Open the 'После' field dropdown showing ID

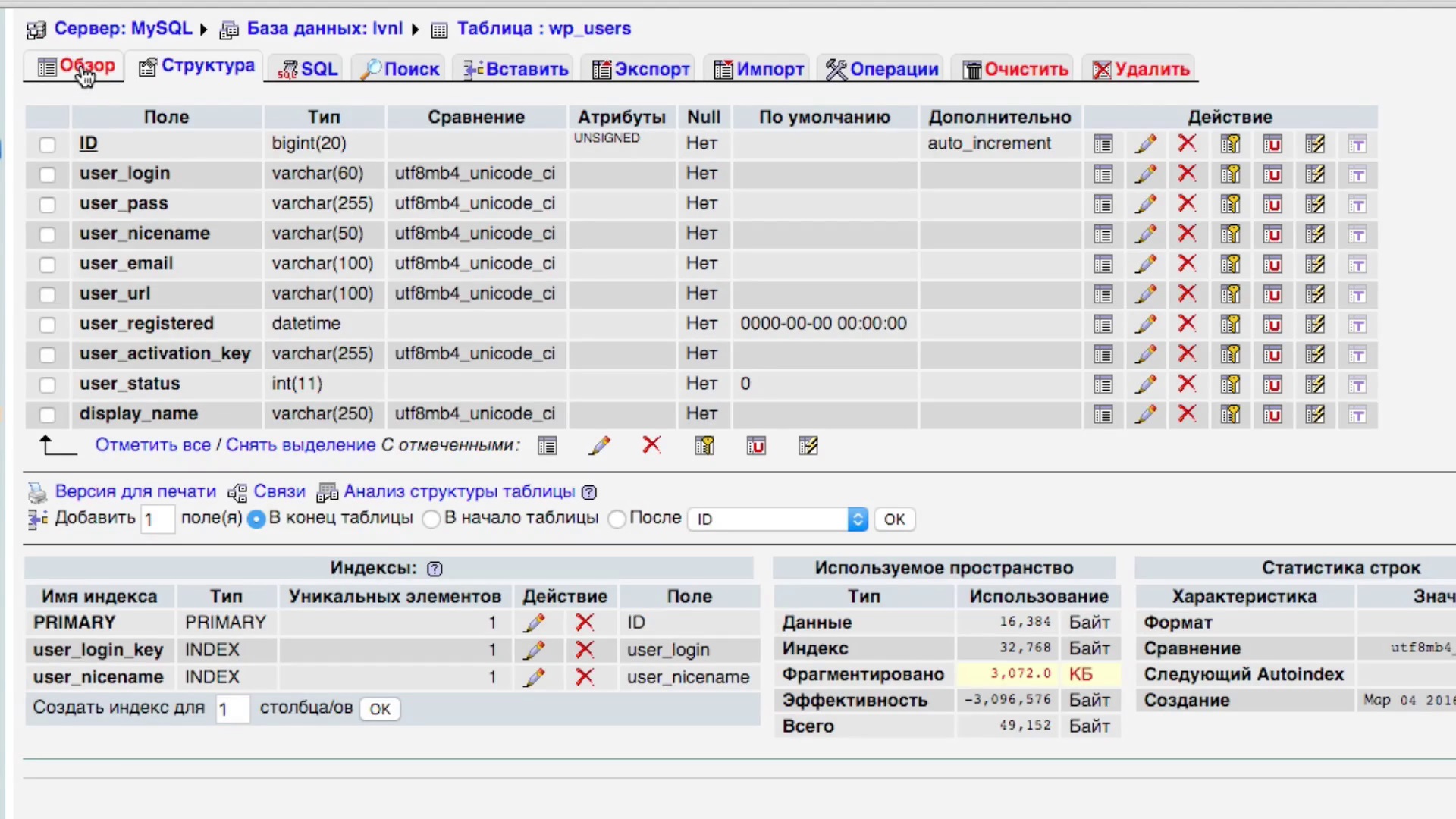777,519
